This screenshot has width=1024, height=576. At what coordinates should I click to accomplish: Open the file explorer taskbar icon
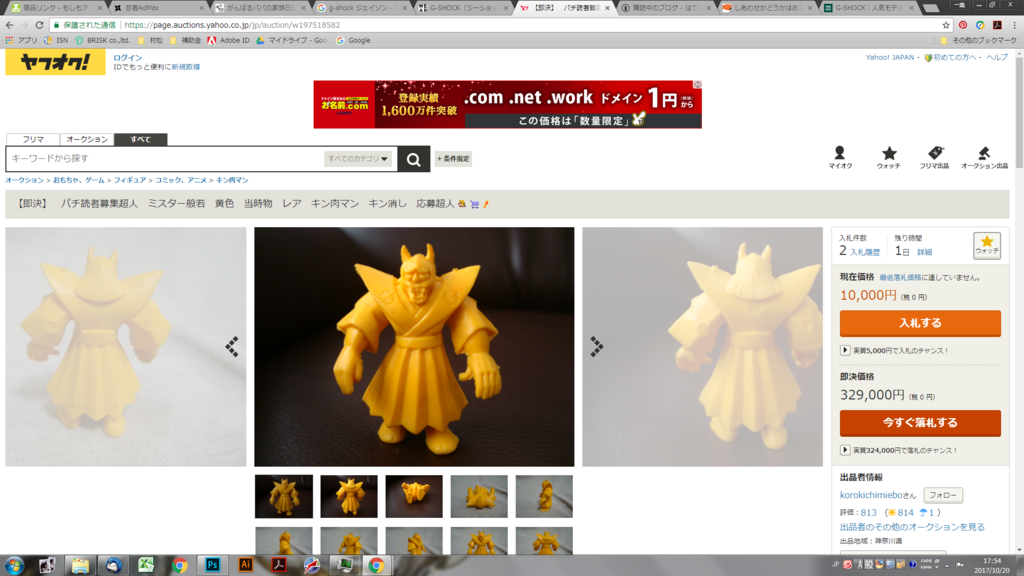[x=80, y=565]
